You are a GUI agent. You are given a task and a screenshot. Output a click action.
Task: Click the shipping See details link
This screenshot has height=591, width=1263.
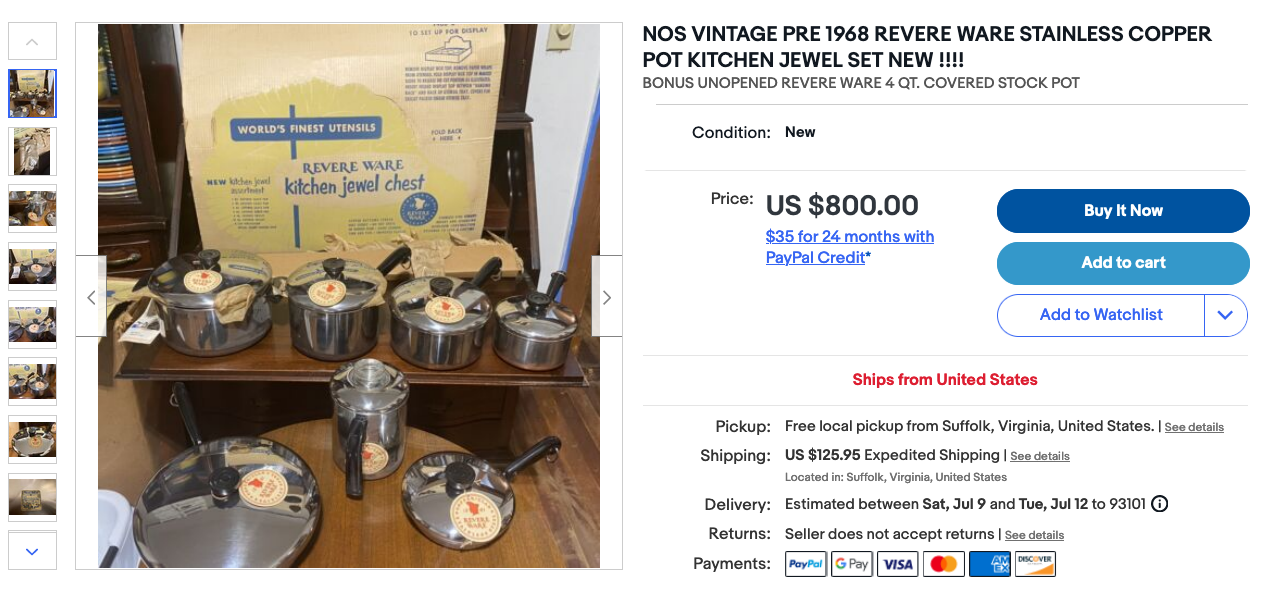point(1039,456)
